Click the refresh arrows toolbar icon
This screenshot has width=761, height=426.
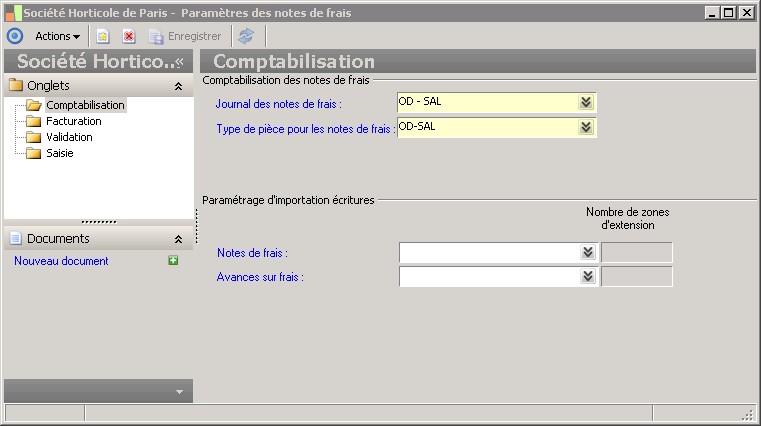pyautogui.click(x=246, y=36)
